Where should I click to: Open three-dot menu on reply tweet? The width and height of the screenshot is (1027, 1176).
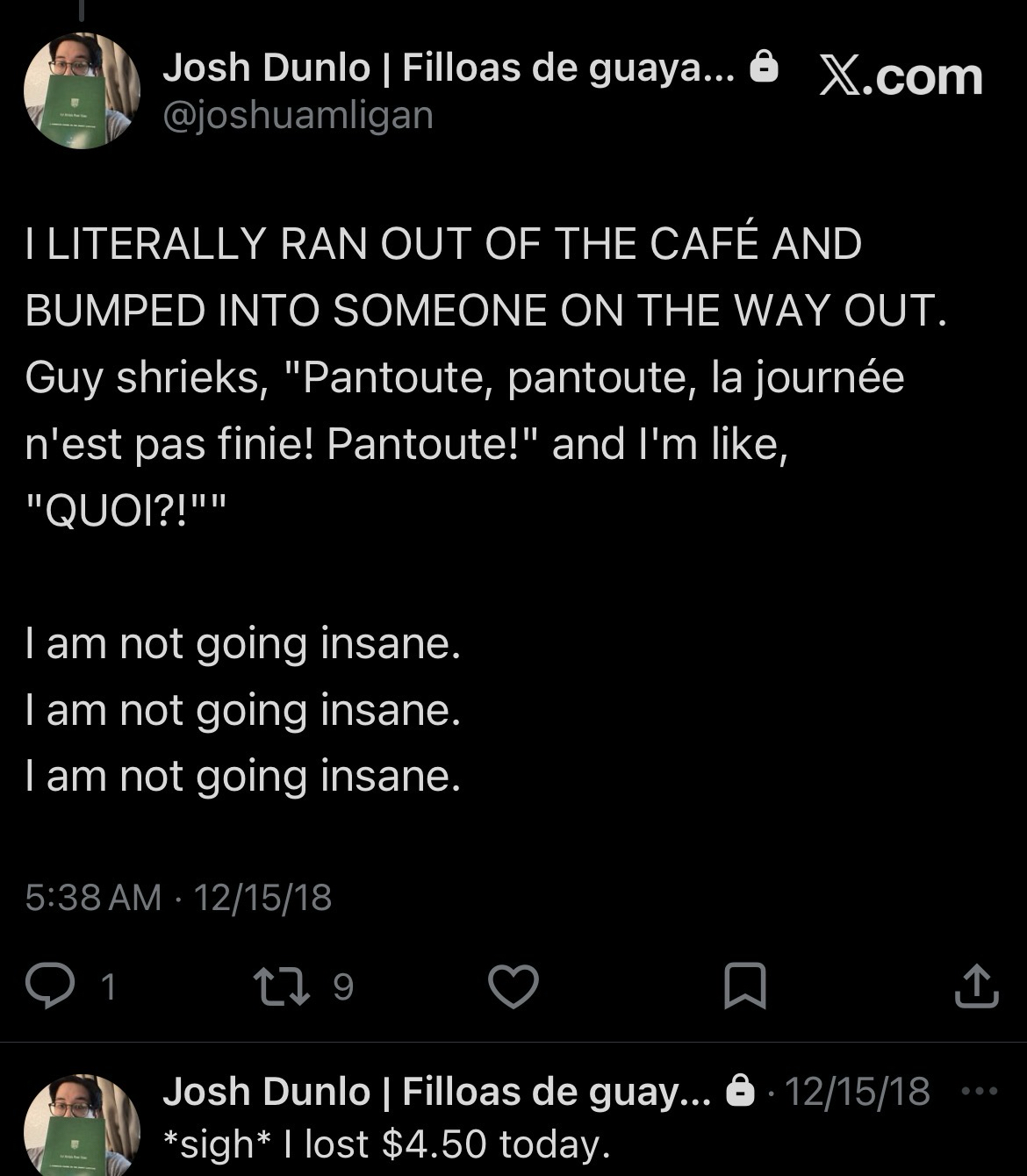pyautogui.click(x=980, y=1092)
